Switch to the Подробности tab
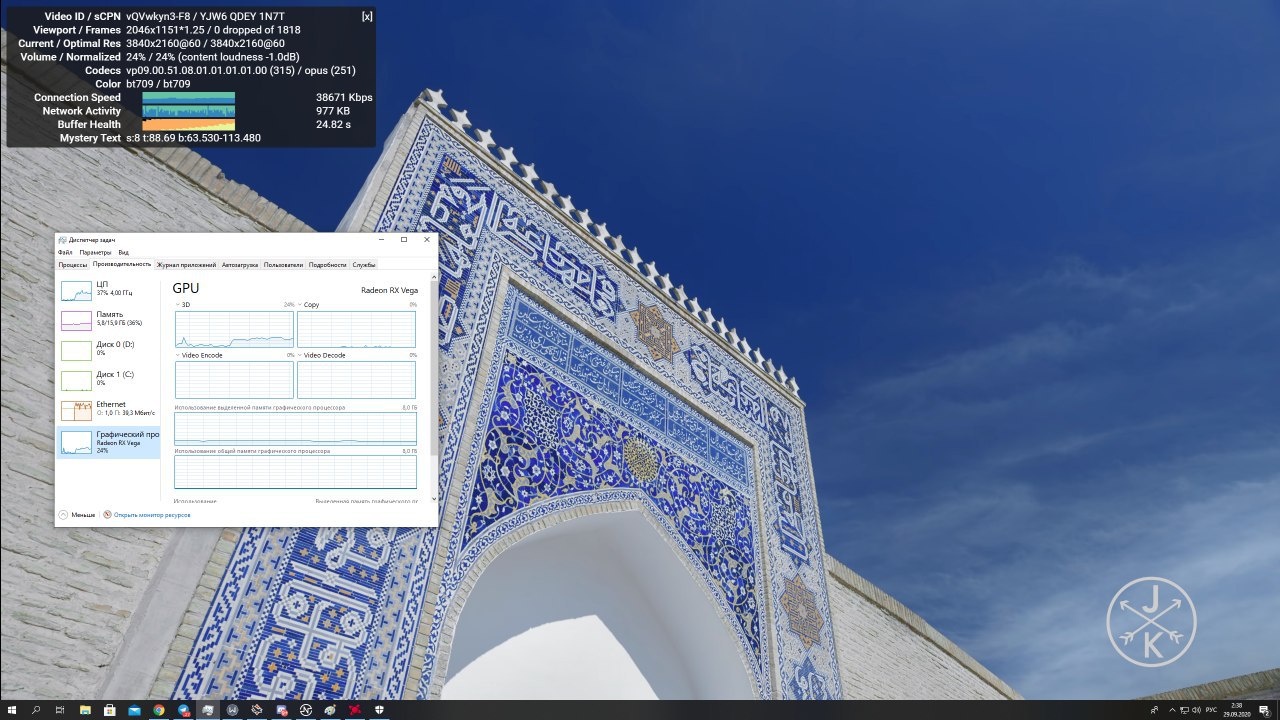This screenshot has height=720, width=1280. (328, 265)
